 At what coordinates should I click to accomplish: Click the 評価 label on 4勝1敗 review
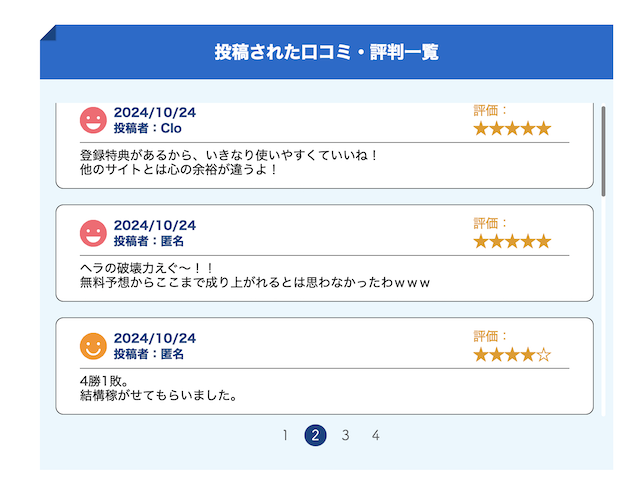(490, 336)
